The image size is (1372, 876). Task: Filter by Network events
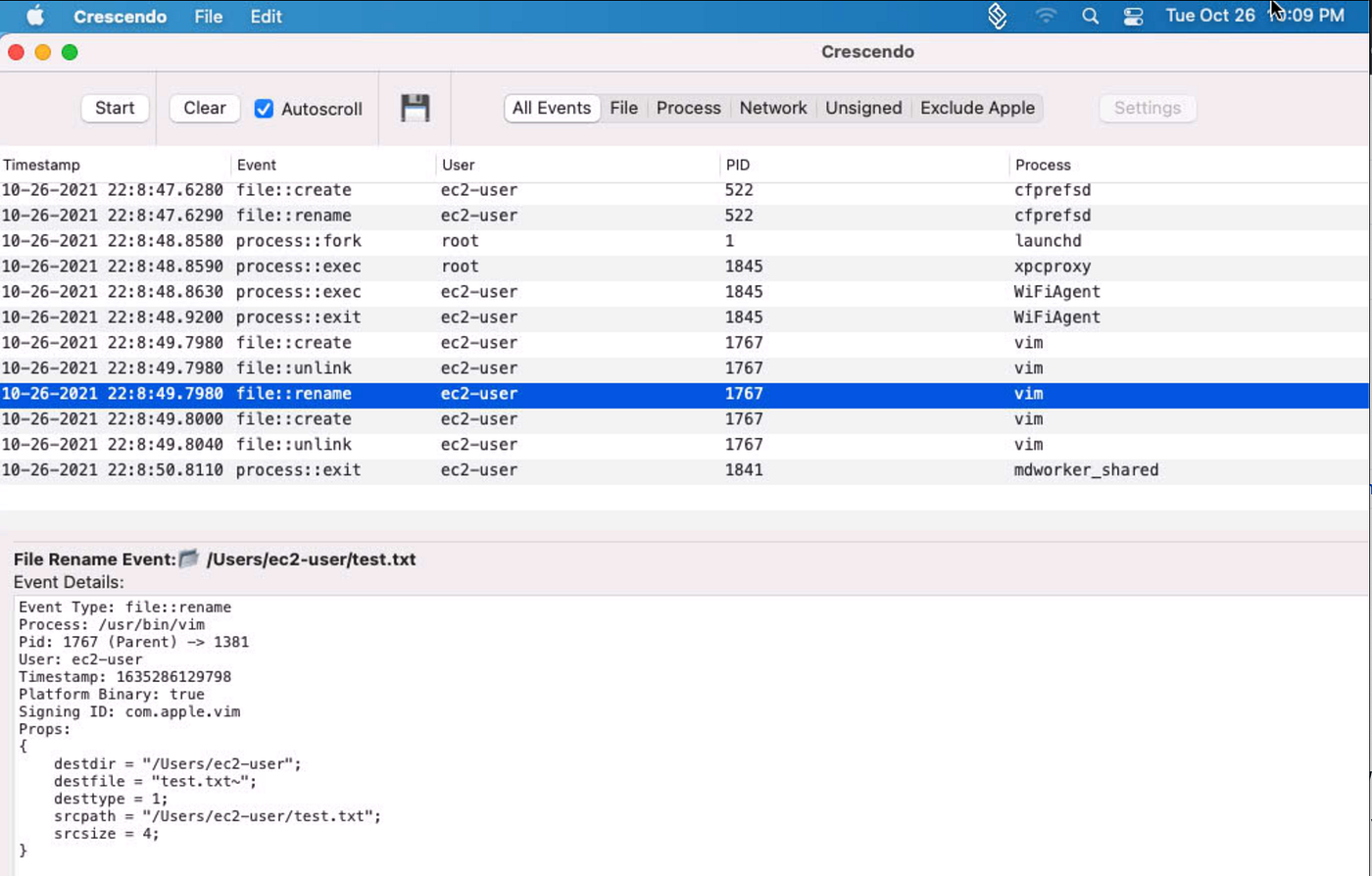click(773, 108)
